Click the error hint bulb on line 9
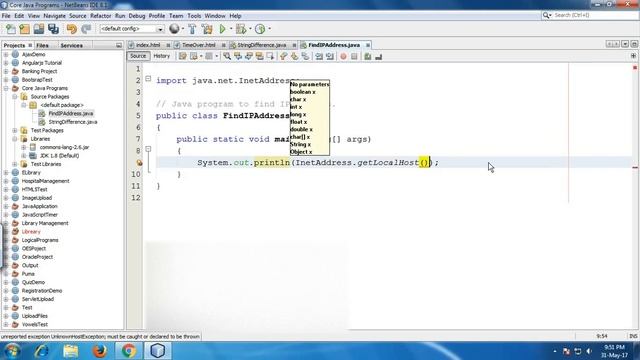Screen dimensions: 640x360 [x=139, y=162]
